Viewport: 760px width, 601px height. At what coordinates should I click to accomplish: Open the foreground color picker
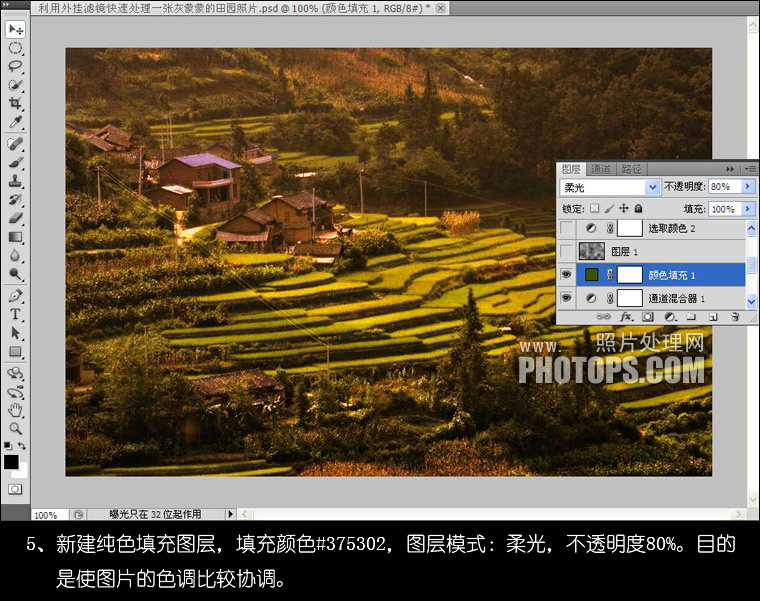[11, 461]
